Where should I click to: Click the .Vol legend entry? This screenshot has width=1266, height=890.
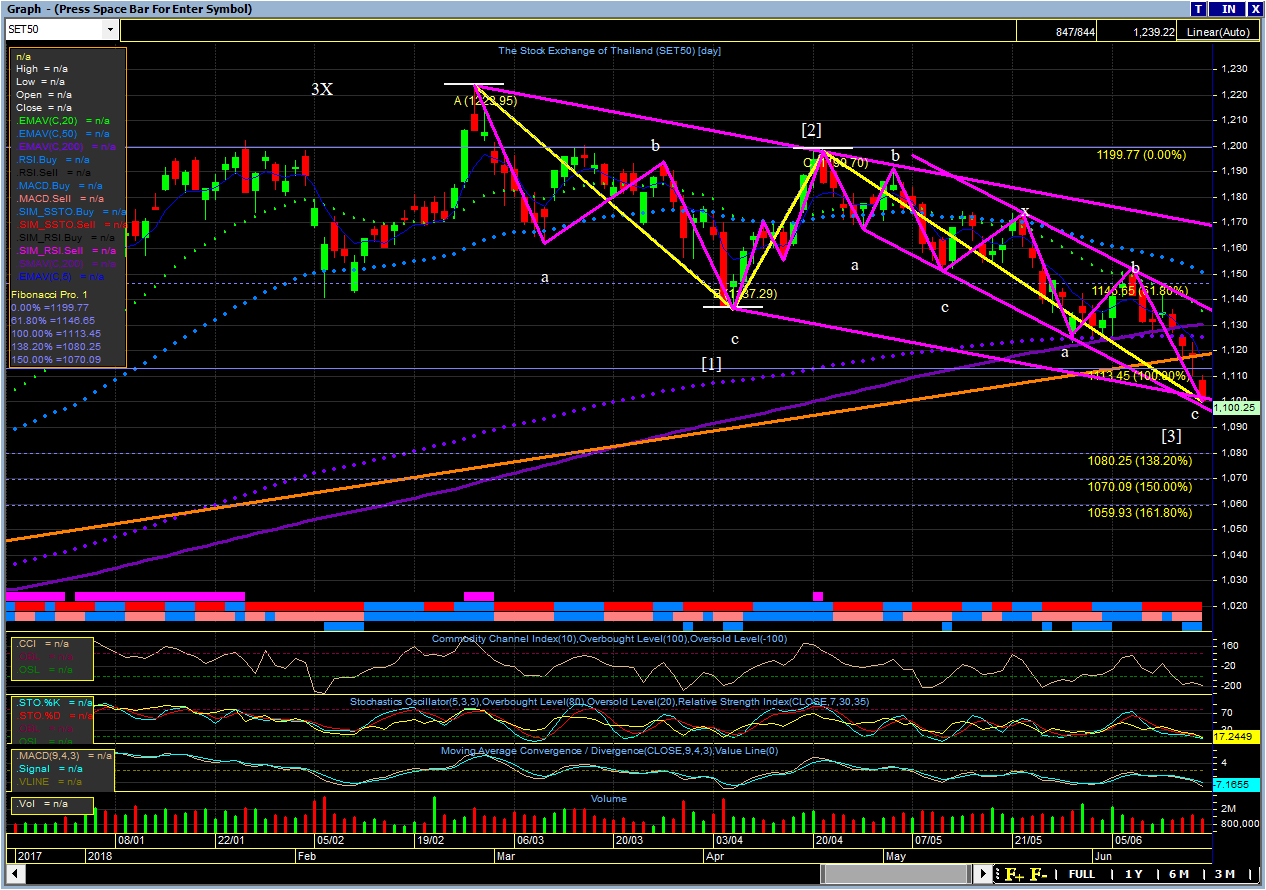pos(44,803)
